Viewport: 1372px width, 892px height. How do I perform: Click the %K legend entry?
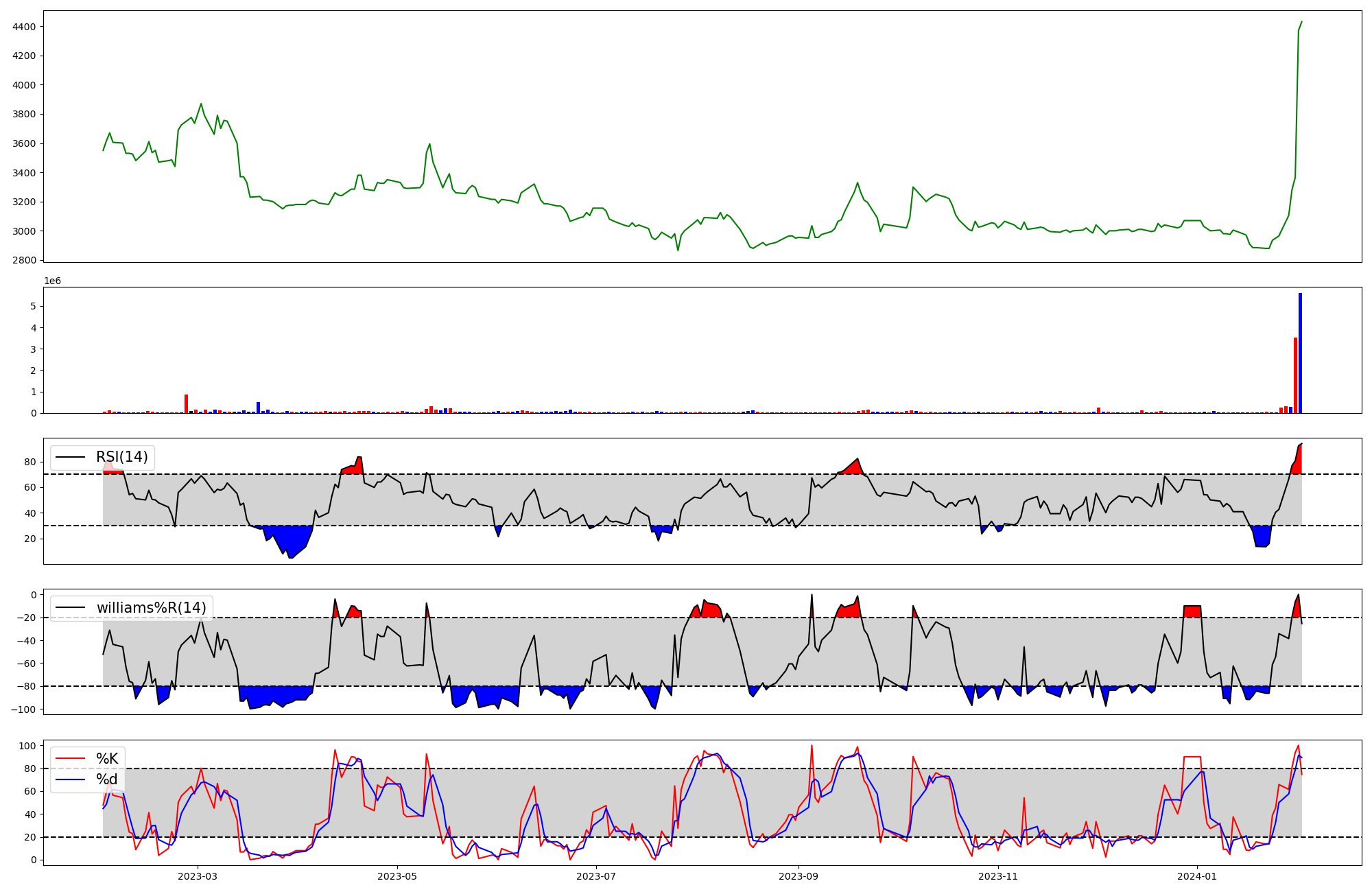coord(107,758)
